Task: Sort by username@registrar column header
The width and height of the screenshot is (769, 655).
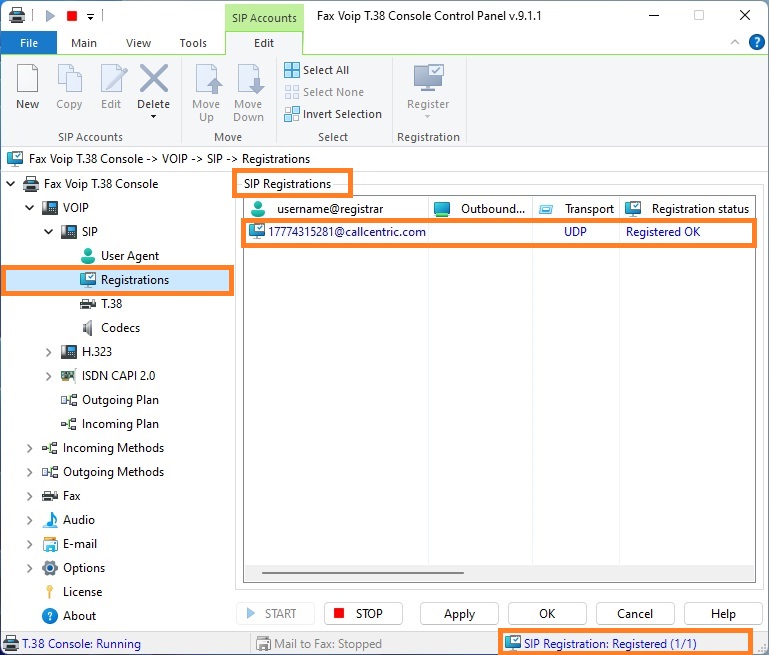Action: click(x=336, y=209)
